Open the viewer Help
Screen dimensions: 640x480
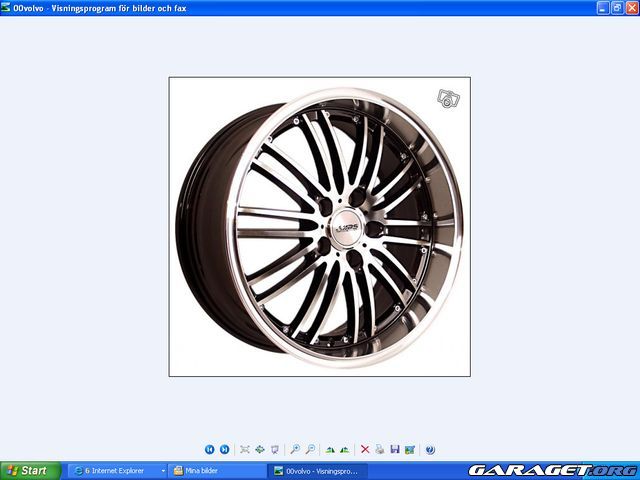click(x=430, y=449)
